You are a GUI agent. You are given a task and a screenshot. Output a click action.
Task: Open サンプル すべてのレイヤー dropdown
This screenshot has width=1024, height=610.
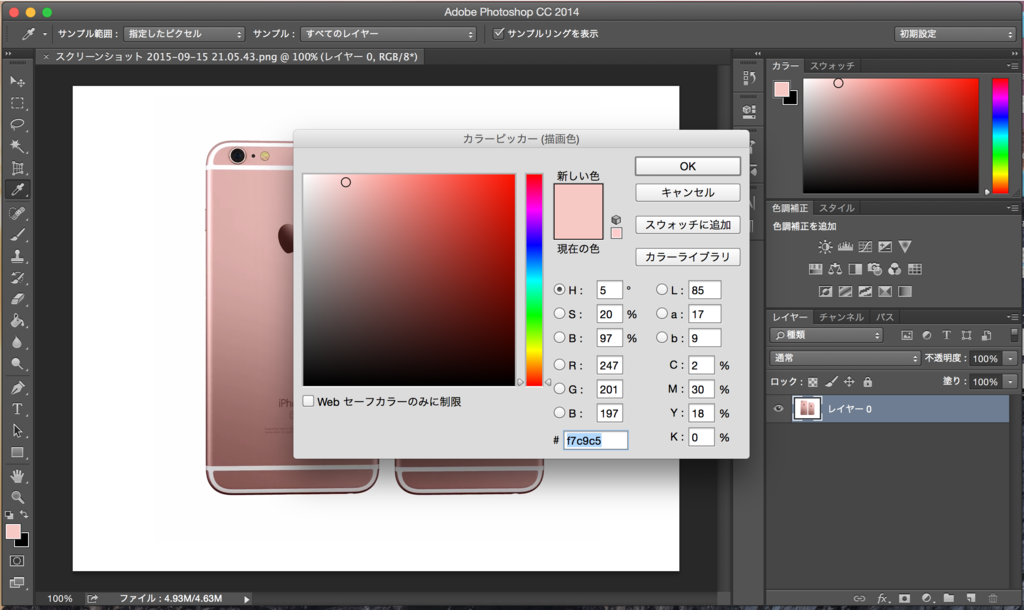389,34
